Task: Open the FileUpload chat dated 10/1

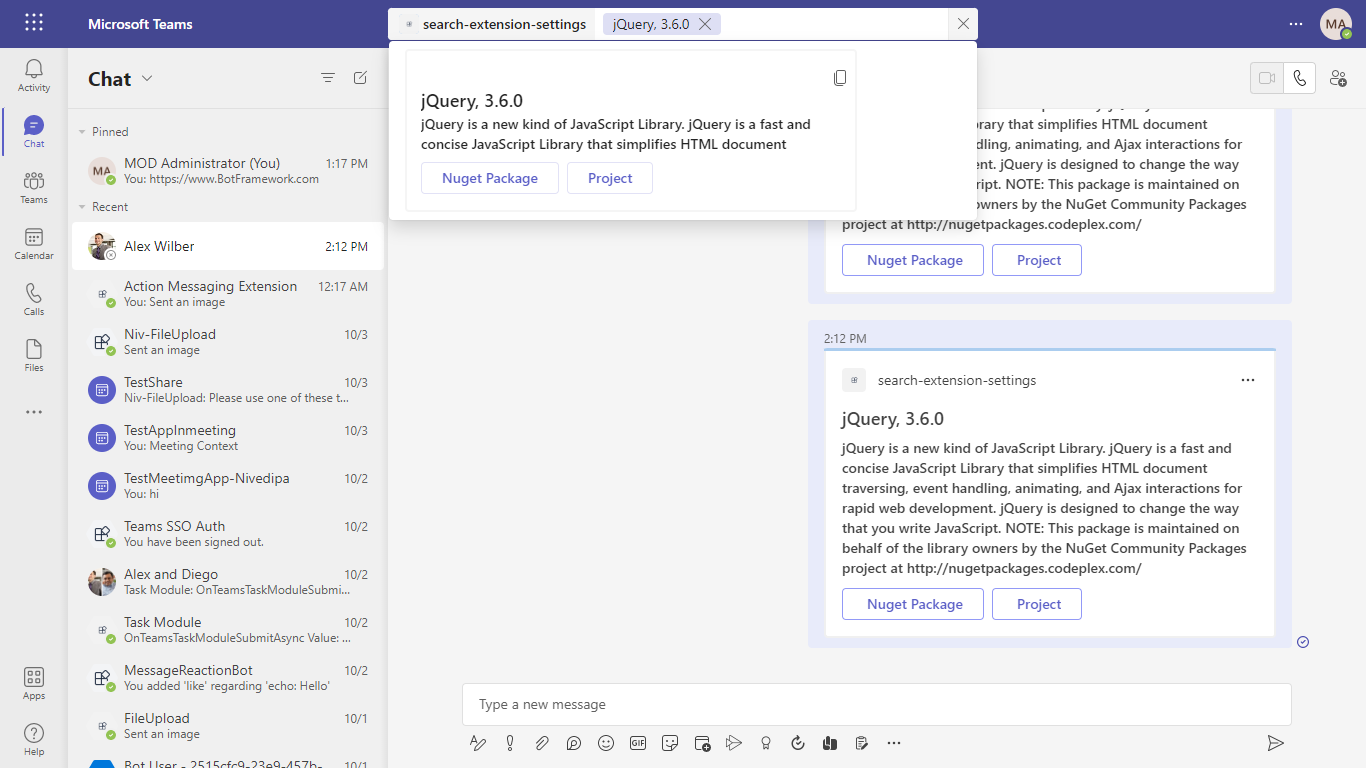Action: click(228, 726)
